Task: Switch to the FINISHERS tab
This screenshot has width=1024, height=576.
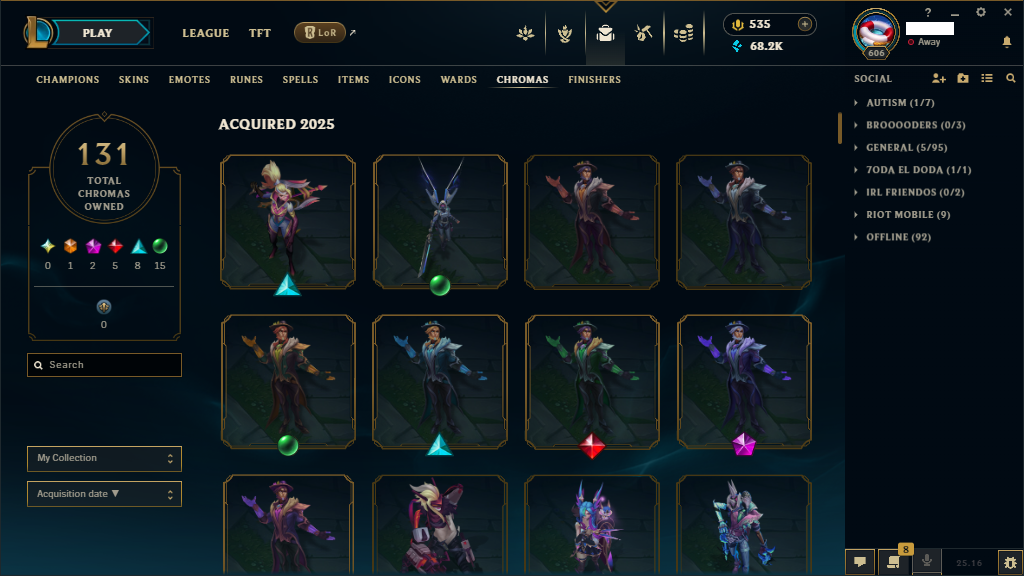Action: pyautogui.click(x=594, y=80)
